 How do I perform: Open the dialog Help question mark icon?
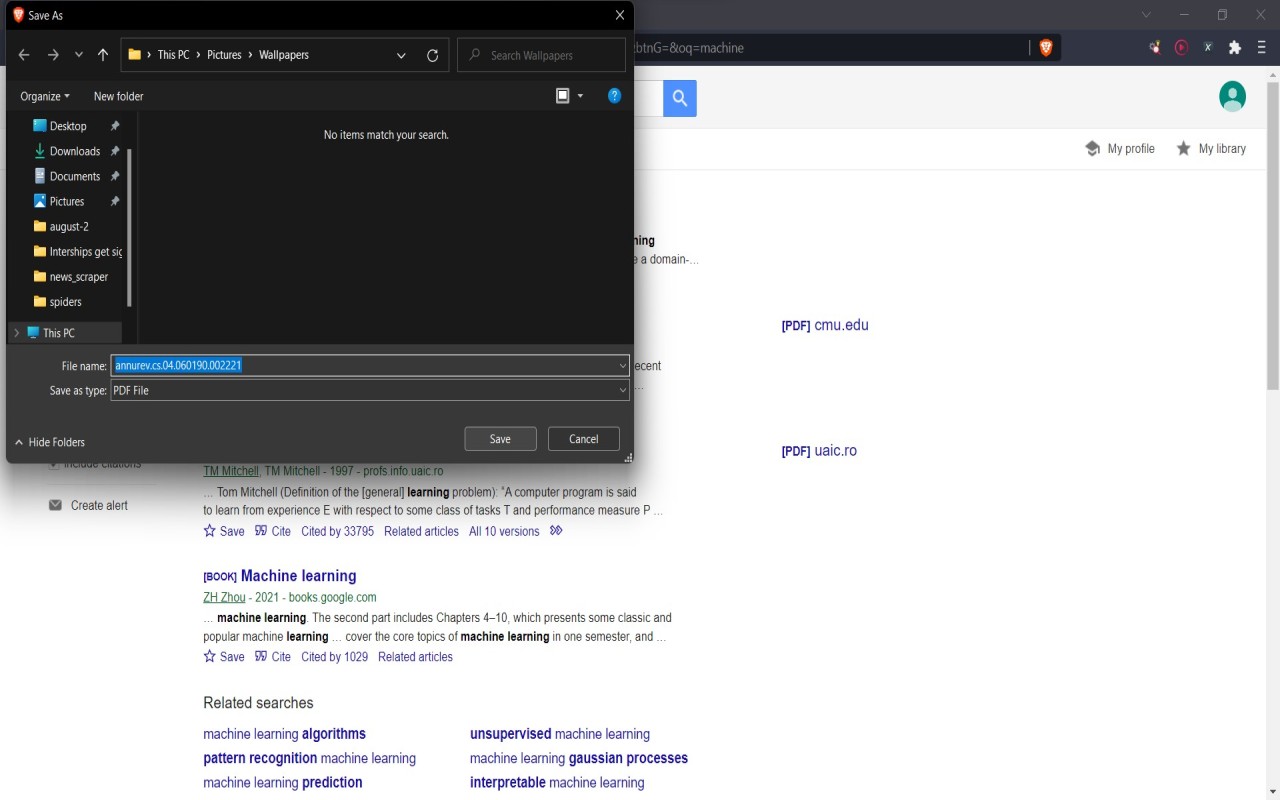click(x=614, y=96)
